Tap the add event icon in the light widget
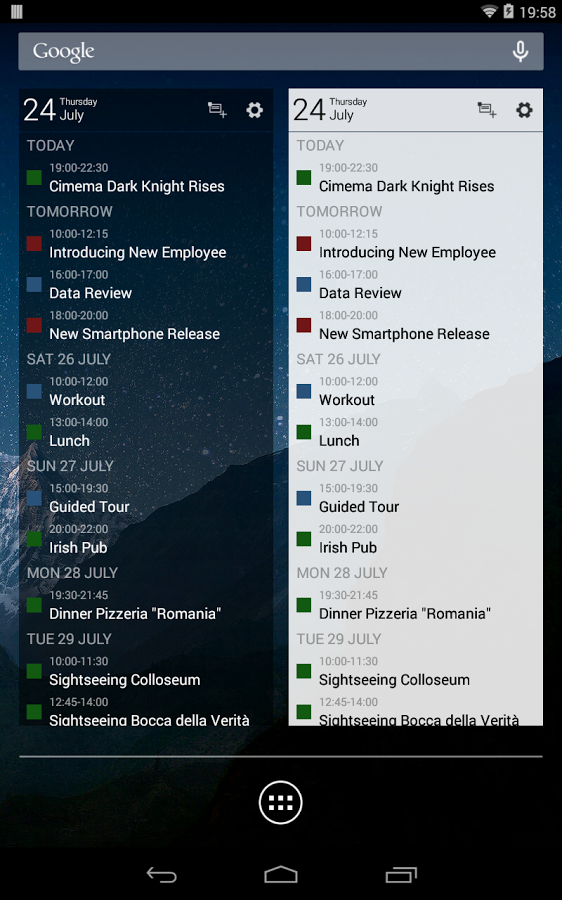 487,110
